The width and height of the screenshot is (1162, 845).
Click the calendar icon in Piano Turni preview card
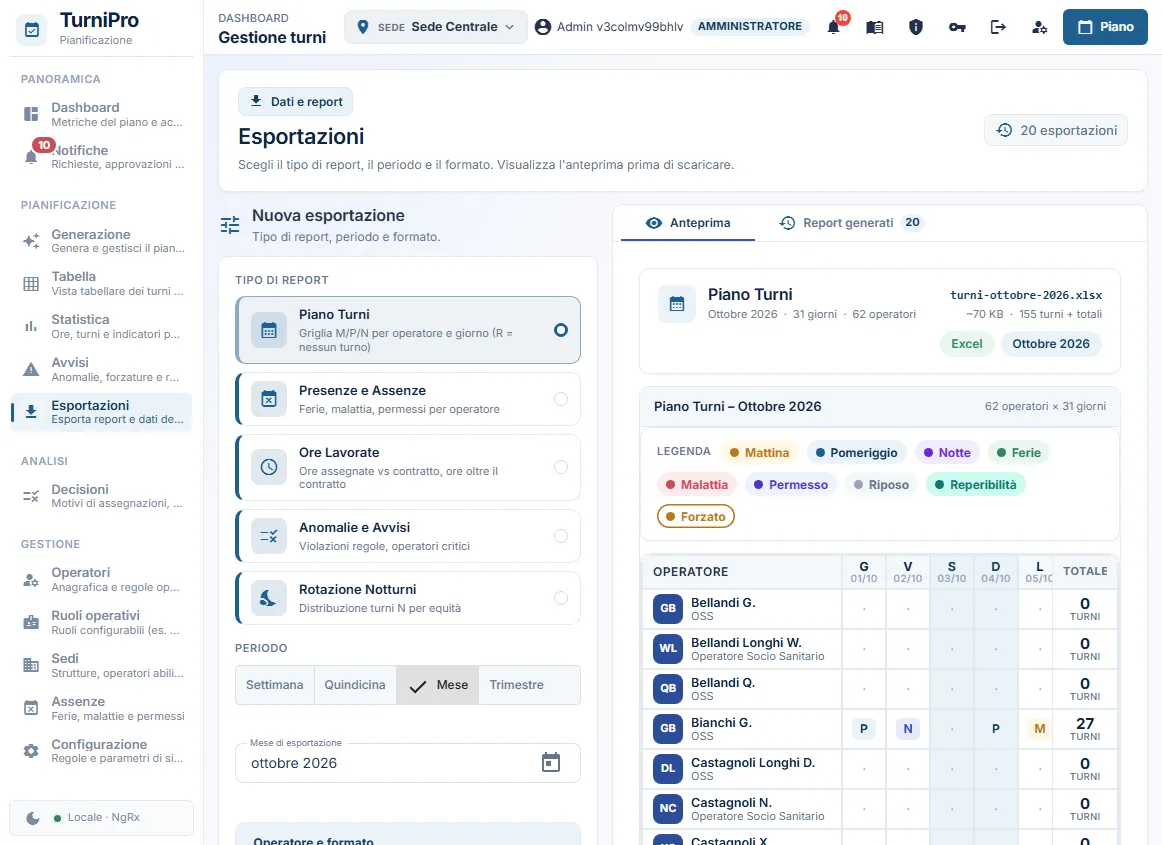tap(677, 304)
